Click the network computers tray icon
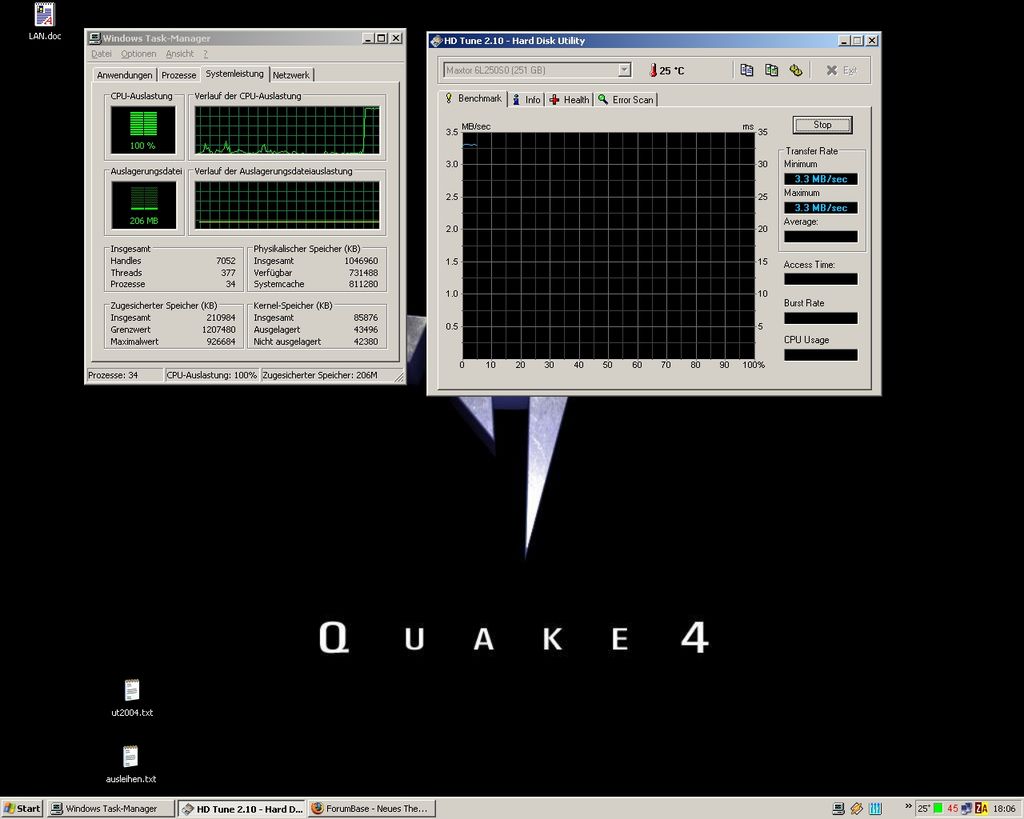 [967, 809]
